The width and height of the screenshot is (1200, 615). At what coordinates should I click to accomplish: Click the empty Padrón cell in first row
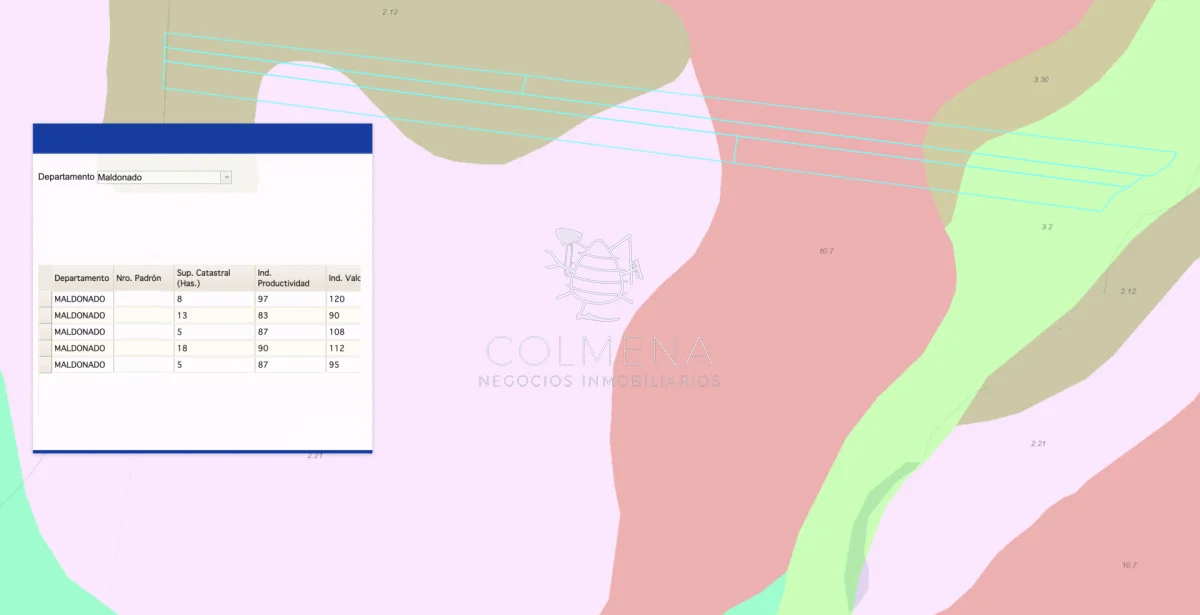(144, 299)
